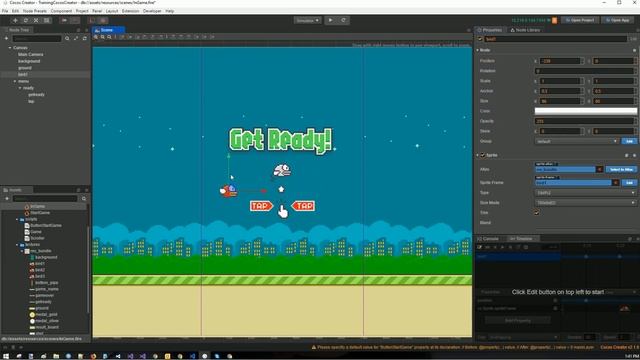
Task: Click the Open App button
Action: coord(618,20)
